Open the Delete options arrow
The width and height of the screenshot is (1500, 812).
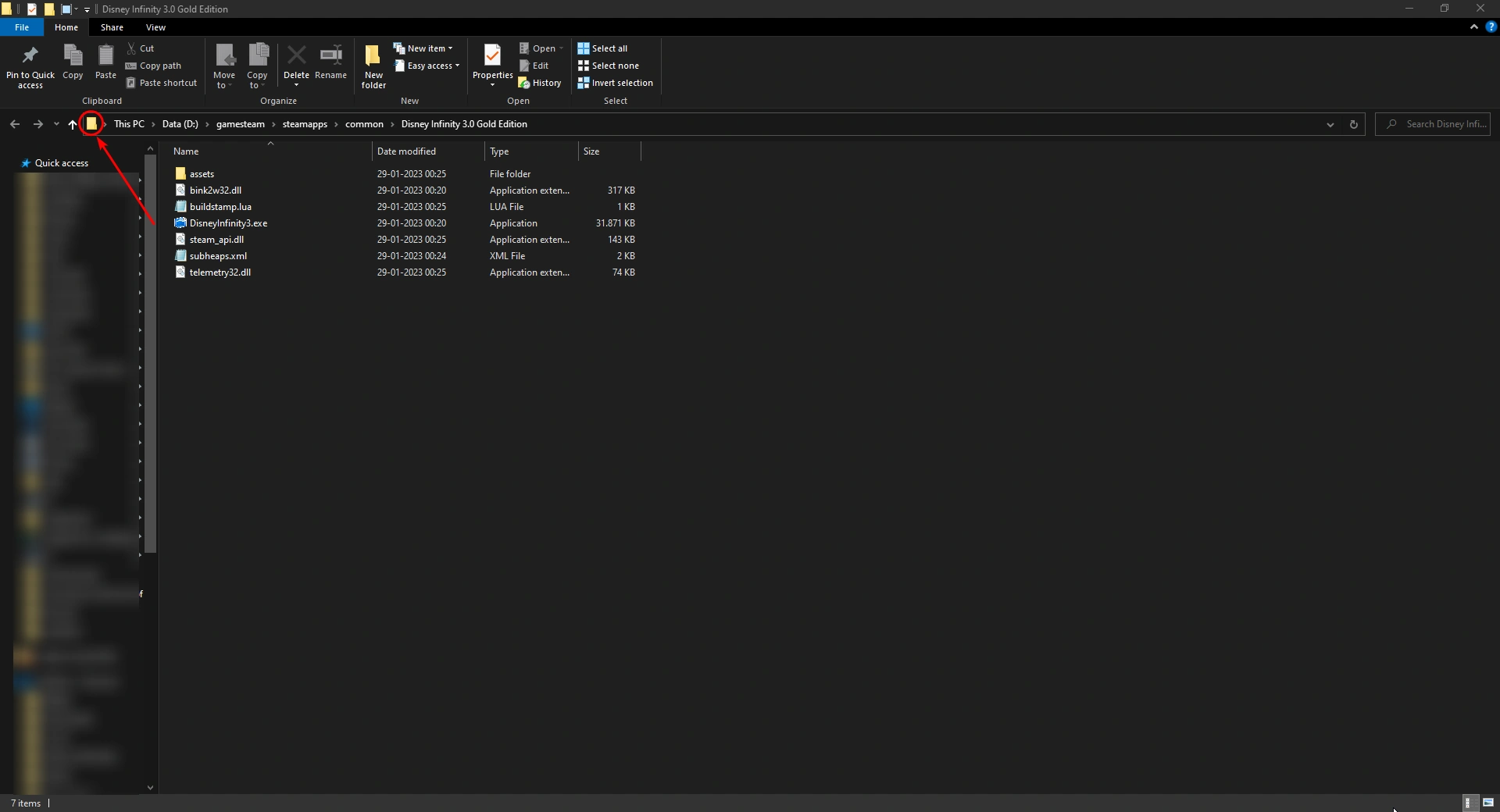tap(296, 84)
